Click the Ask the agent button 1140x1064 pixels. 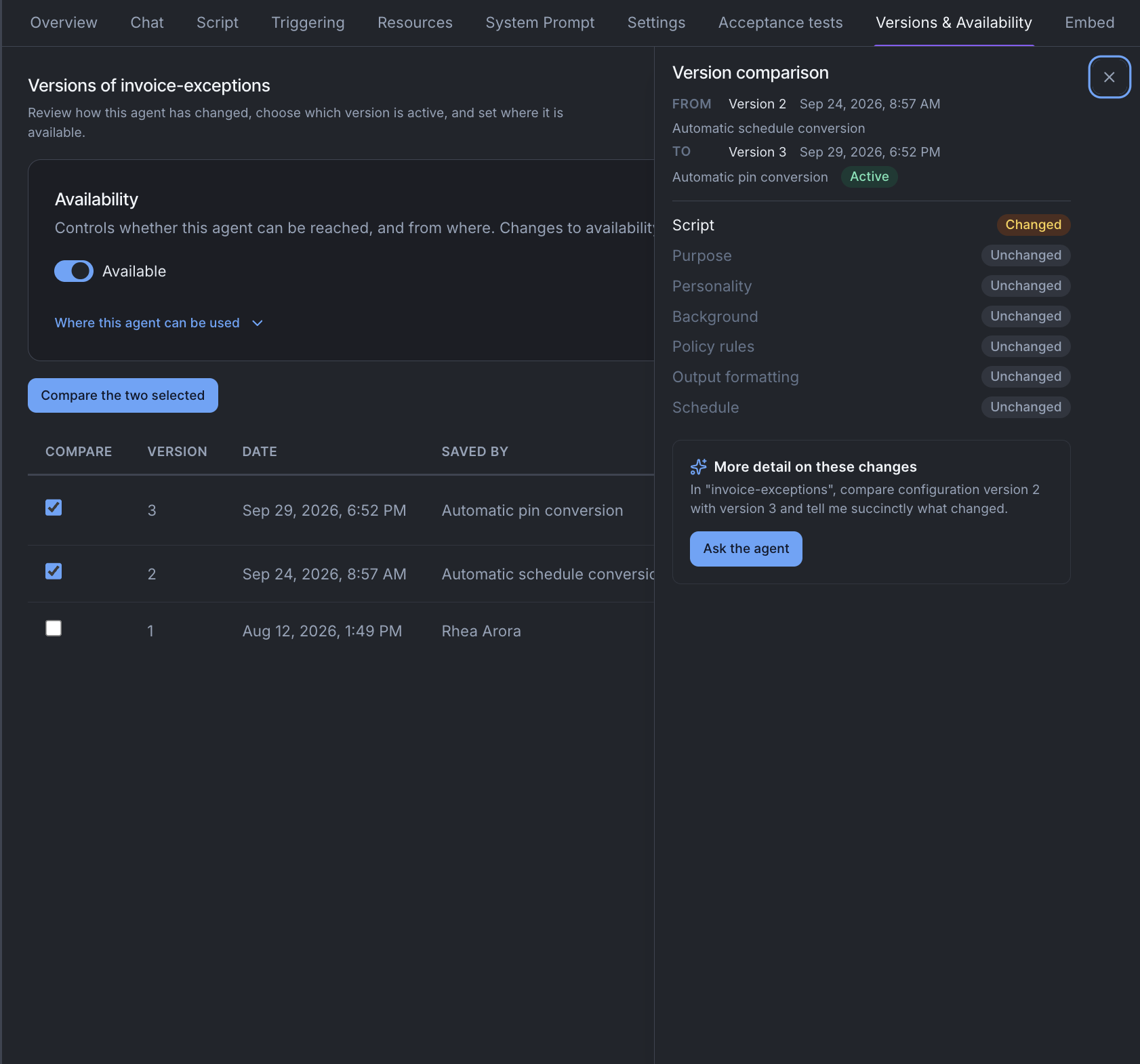[x=746, y=549]
